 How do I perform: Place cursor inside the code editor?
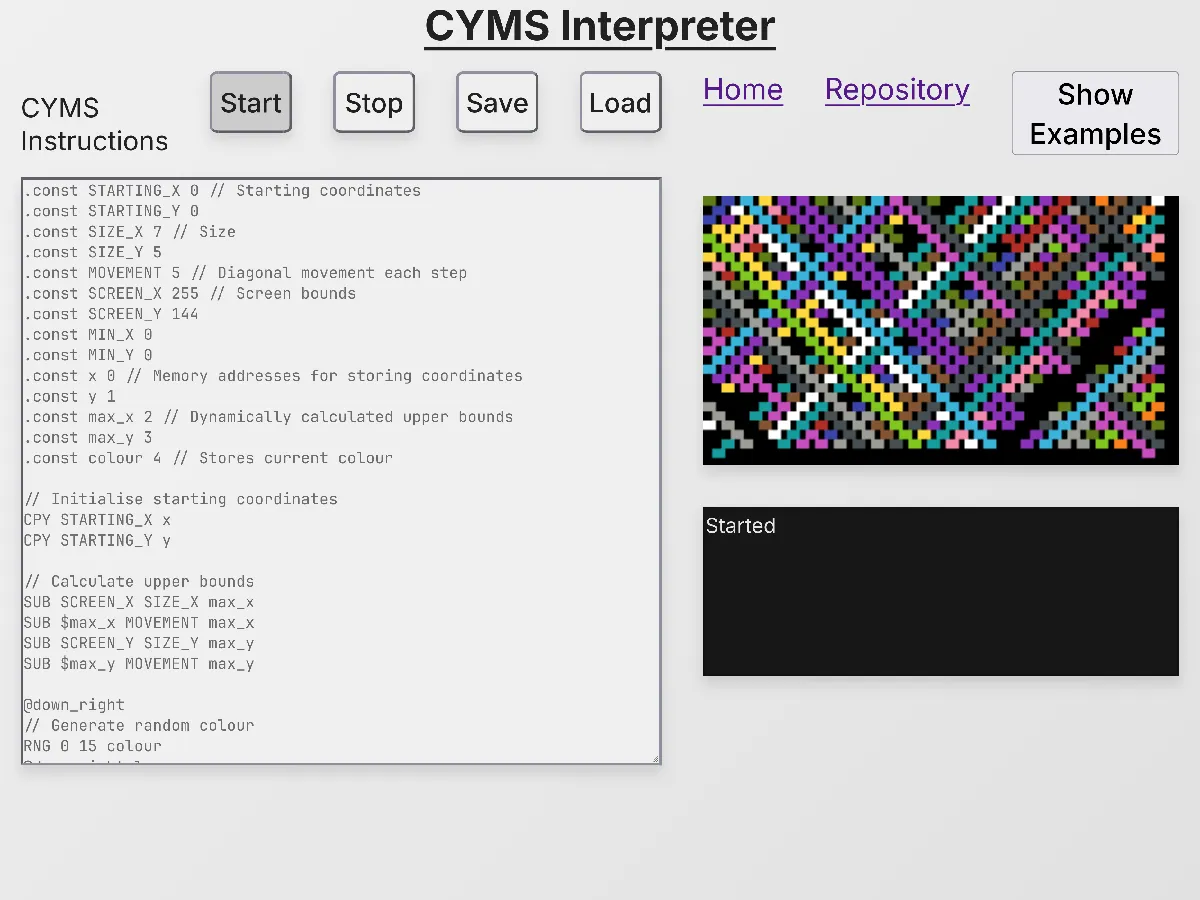click(340, 470)
